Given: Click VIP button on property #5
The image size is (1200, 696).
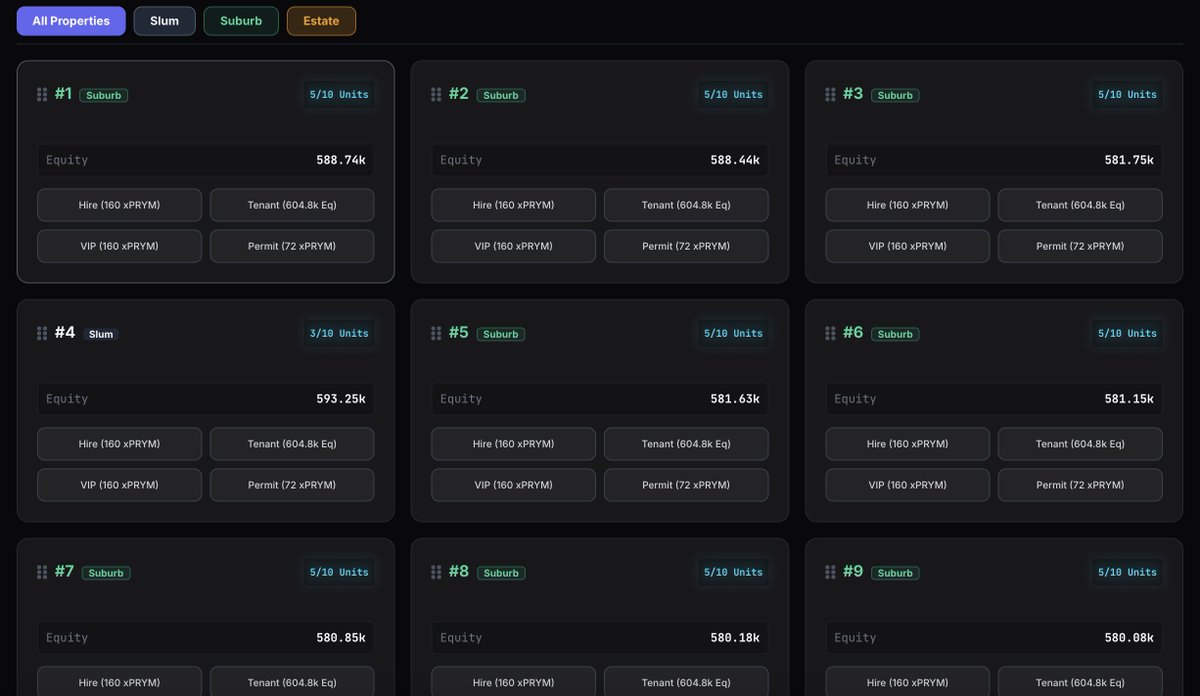Looking at the screenshot, I should coord(514,485).
